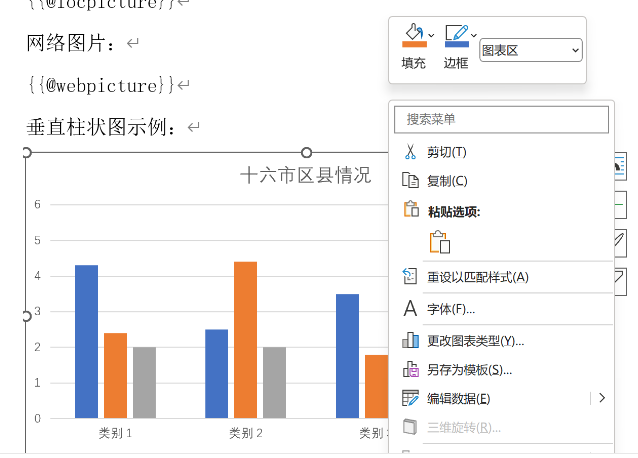Click the 边框 label
The height and width of the screenshot is (458, 638).
click(456, 63)
